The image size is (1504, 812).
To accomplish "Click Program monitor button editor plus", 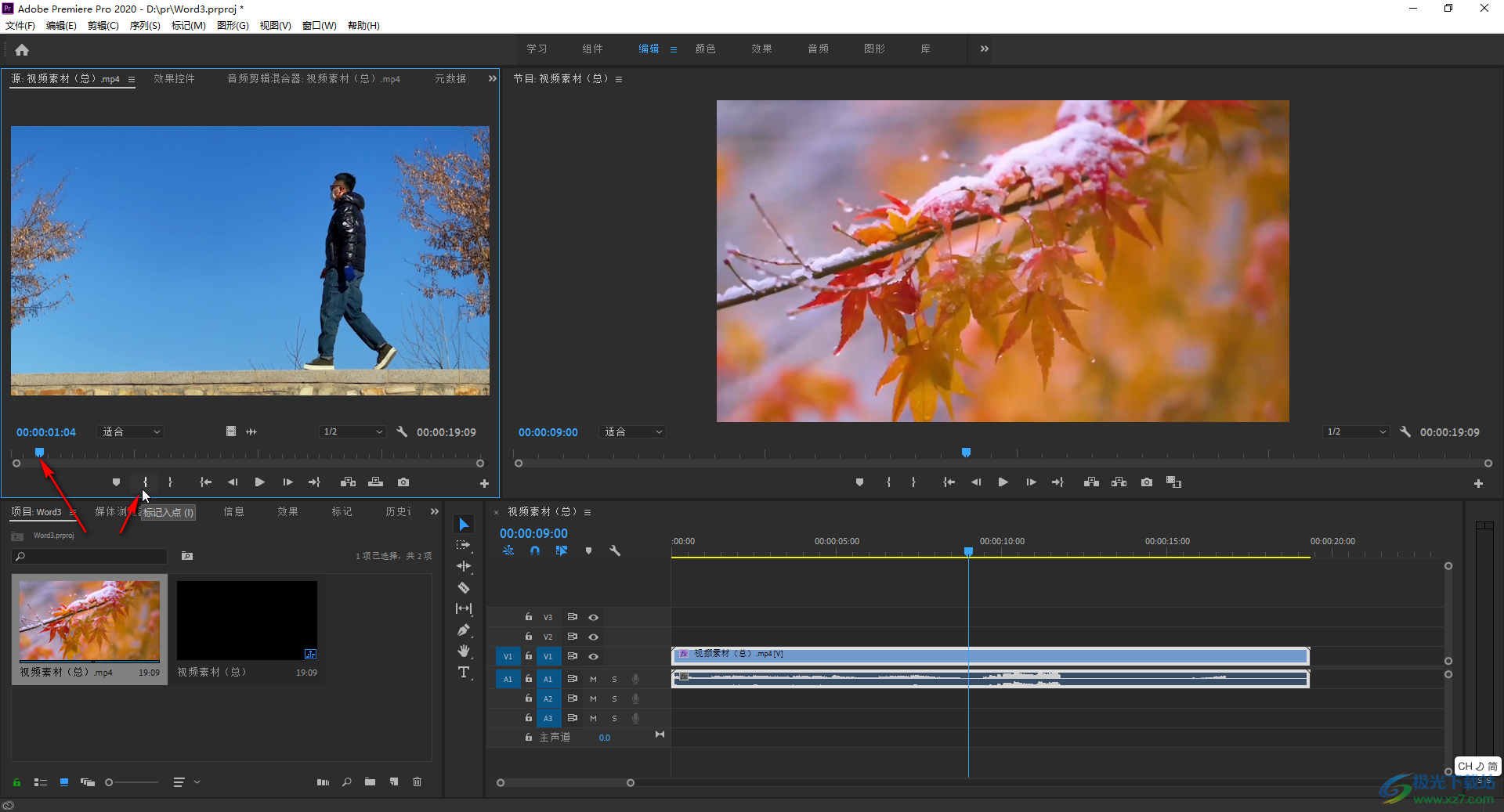I will 1478,484.
